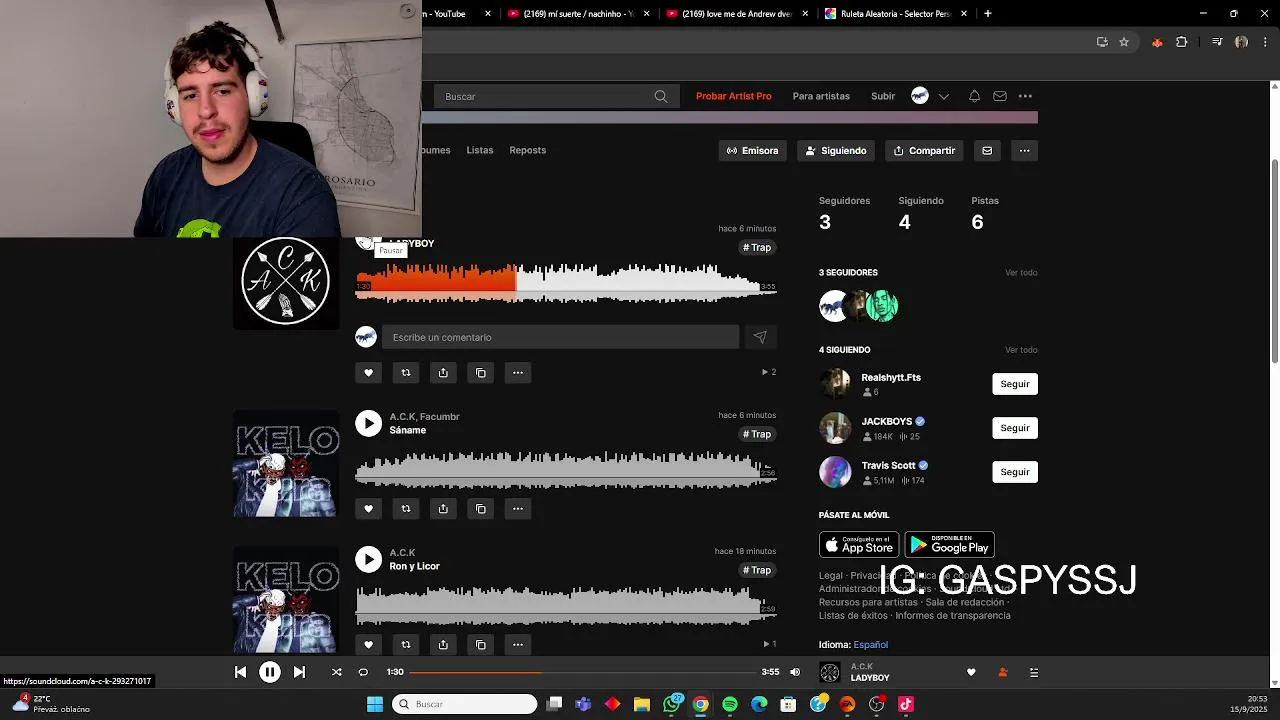Open the messages envelope icon

(x=1000, y=96)
